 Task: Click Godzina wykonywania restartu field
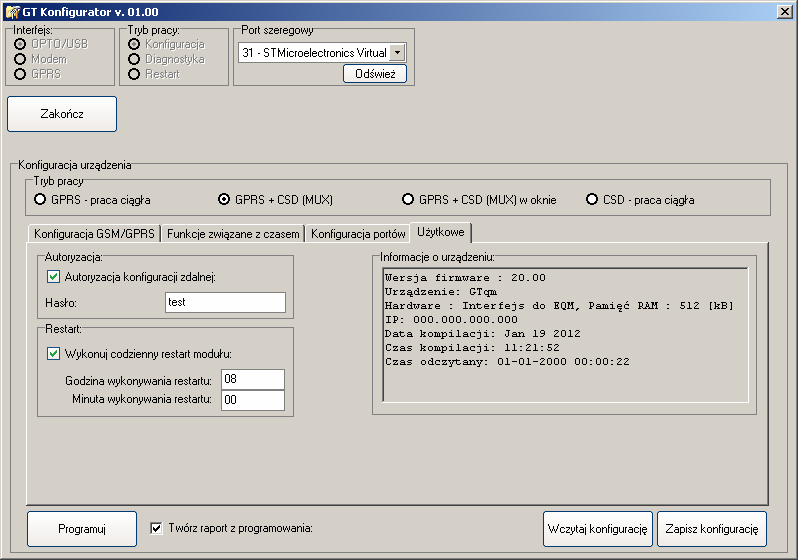coord(253,379)
